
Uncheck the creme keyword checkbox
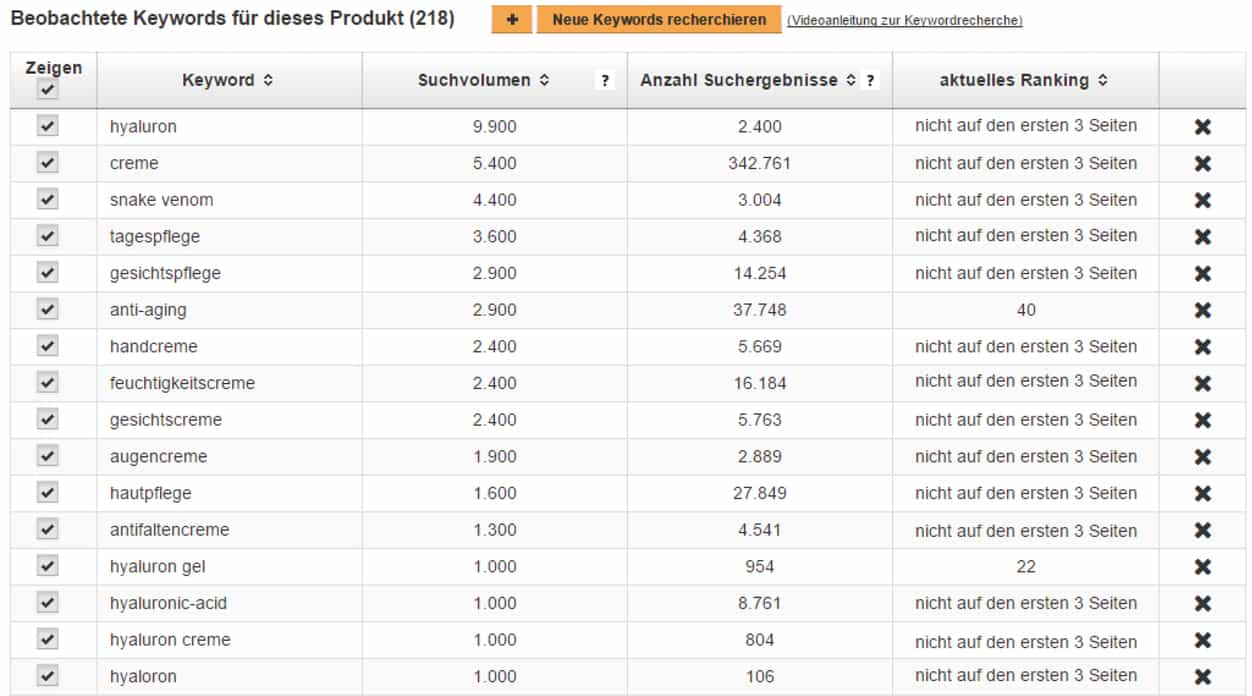coord(47,163)
